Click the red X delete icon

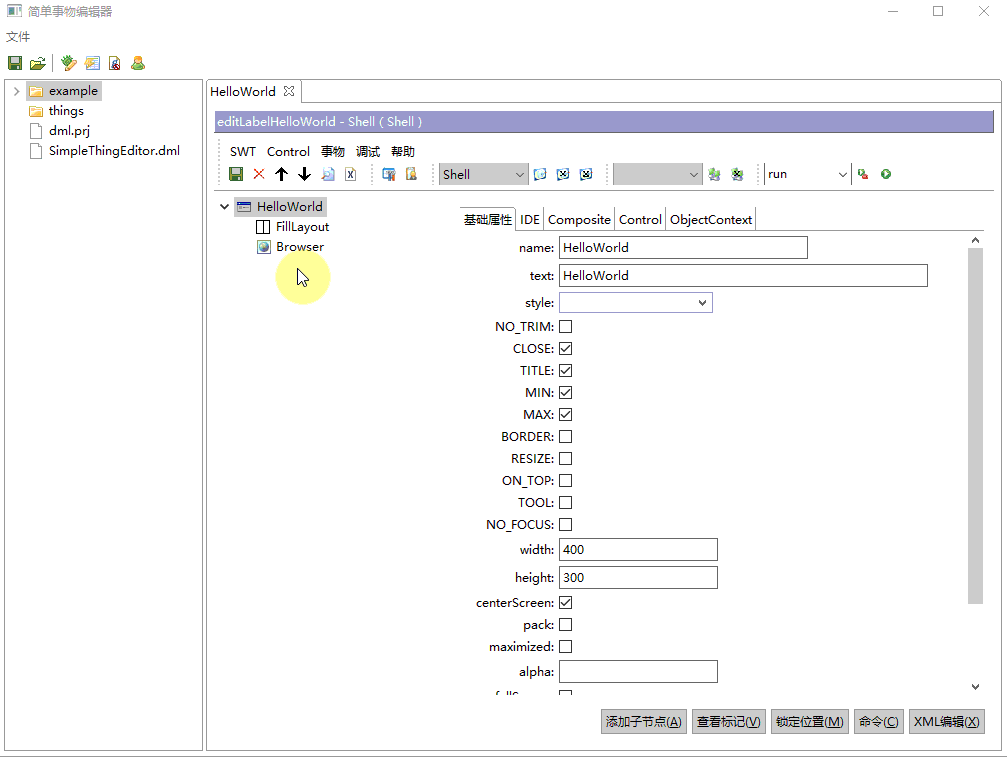pos(259,174)
